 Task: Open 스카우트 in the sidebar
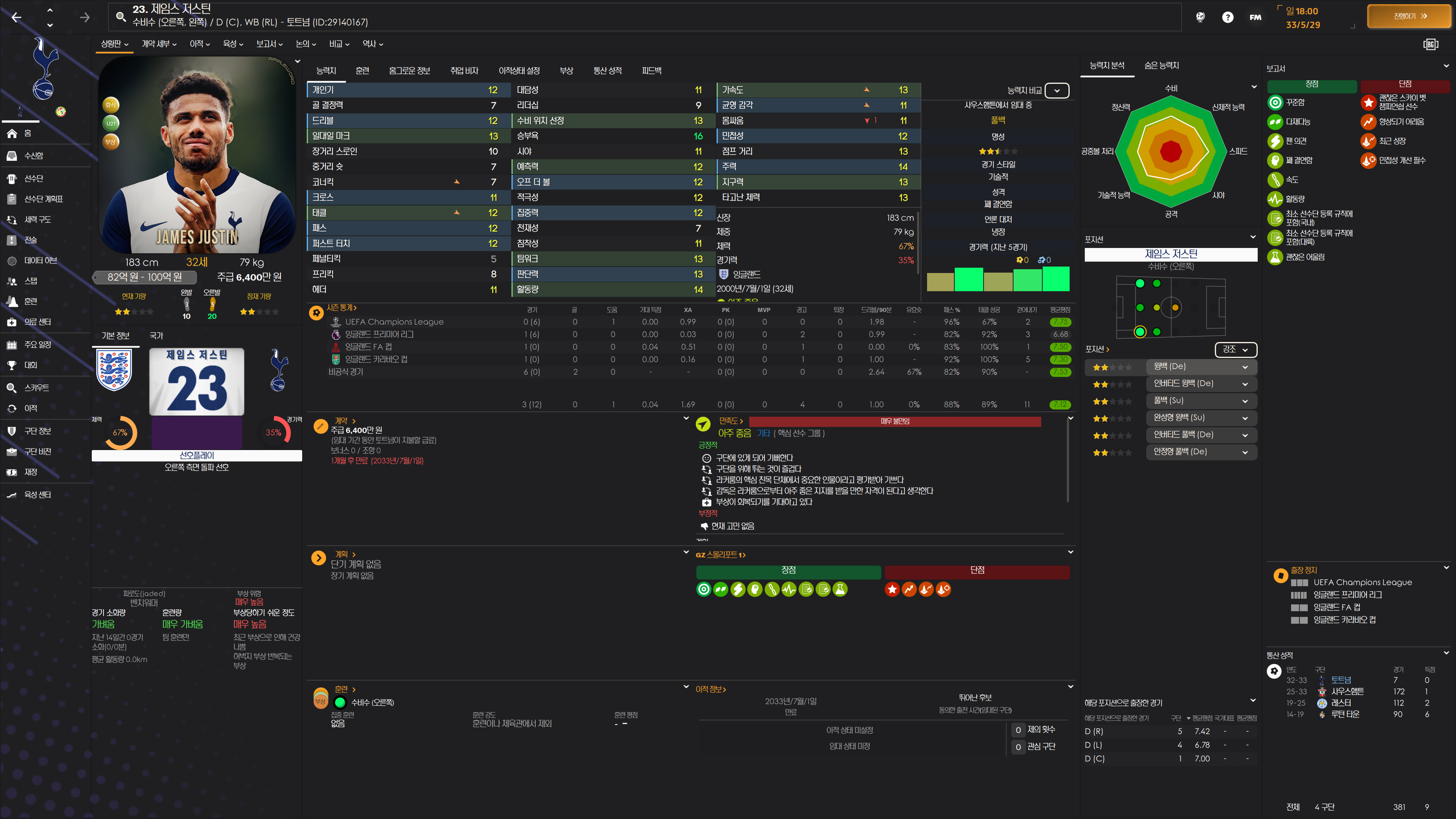[x=36, y=388]
